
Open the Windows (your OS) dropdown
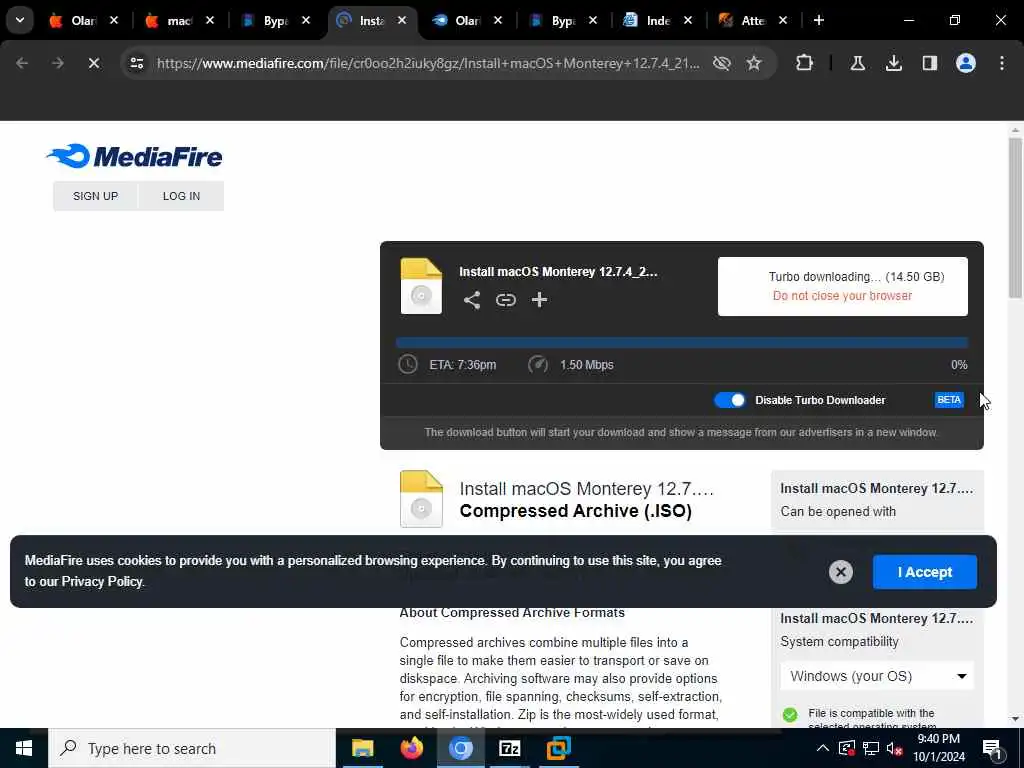876,676
